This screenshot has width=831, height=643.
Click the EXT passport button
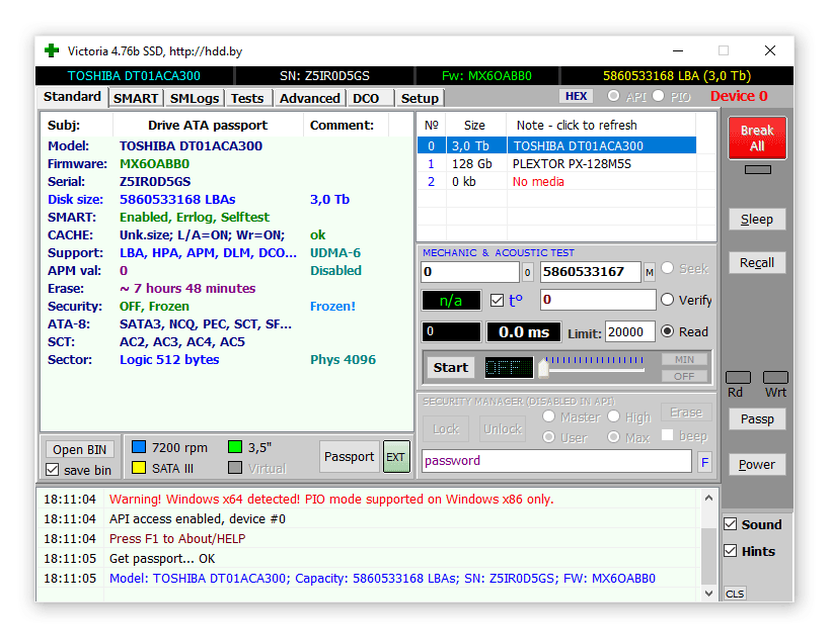tap(396, 457)
